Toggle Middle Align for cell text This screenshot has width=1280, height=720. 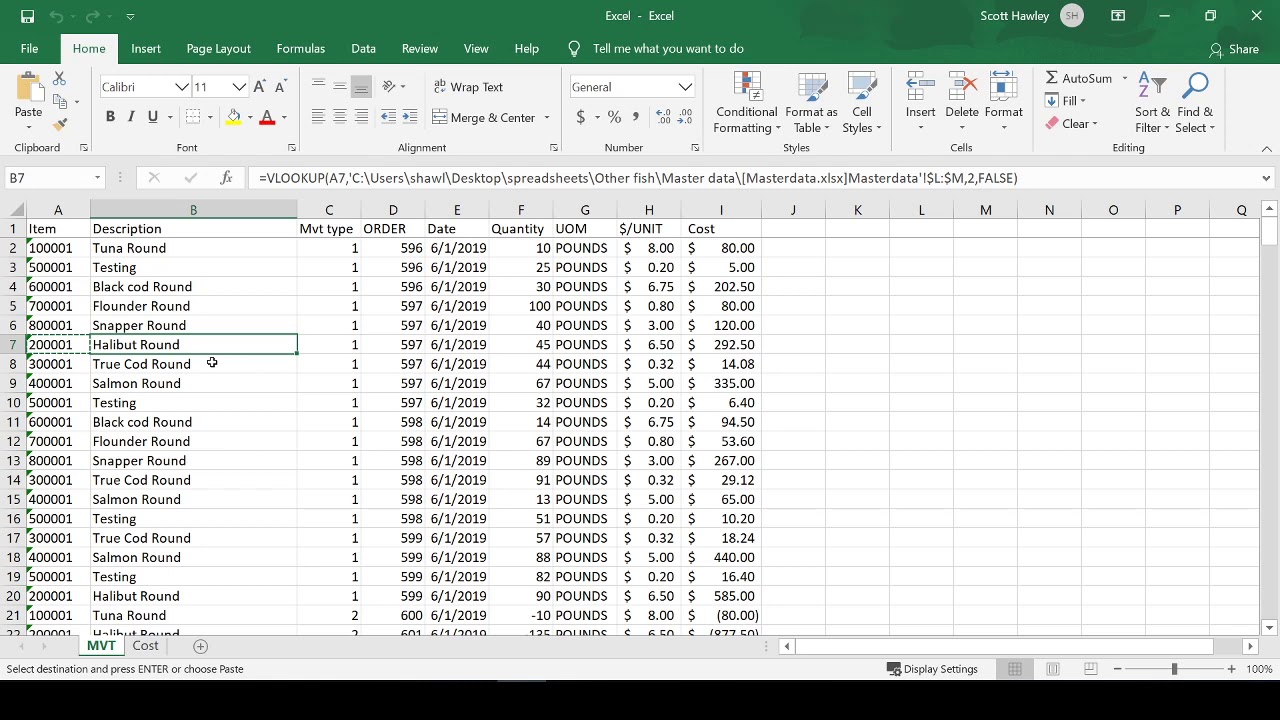pyautogui.click(x=340, y=87)
